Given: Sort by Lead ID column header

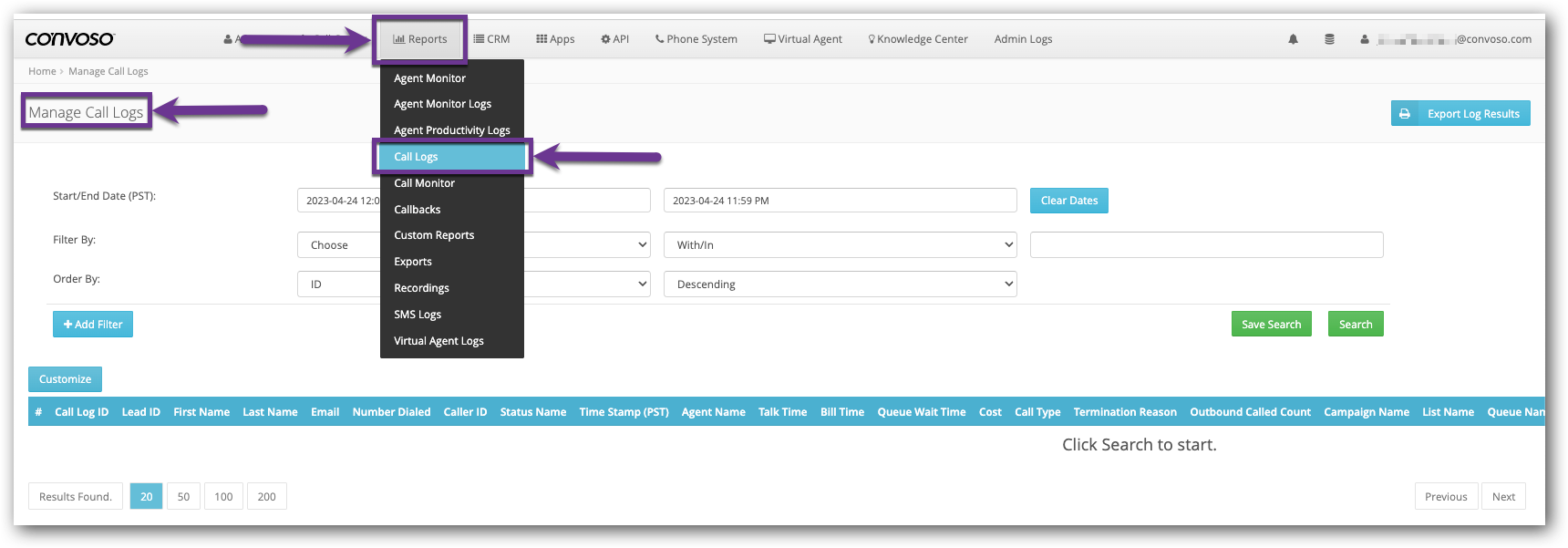Looking at the screenshot, I should [141, 412].
